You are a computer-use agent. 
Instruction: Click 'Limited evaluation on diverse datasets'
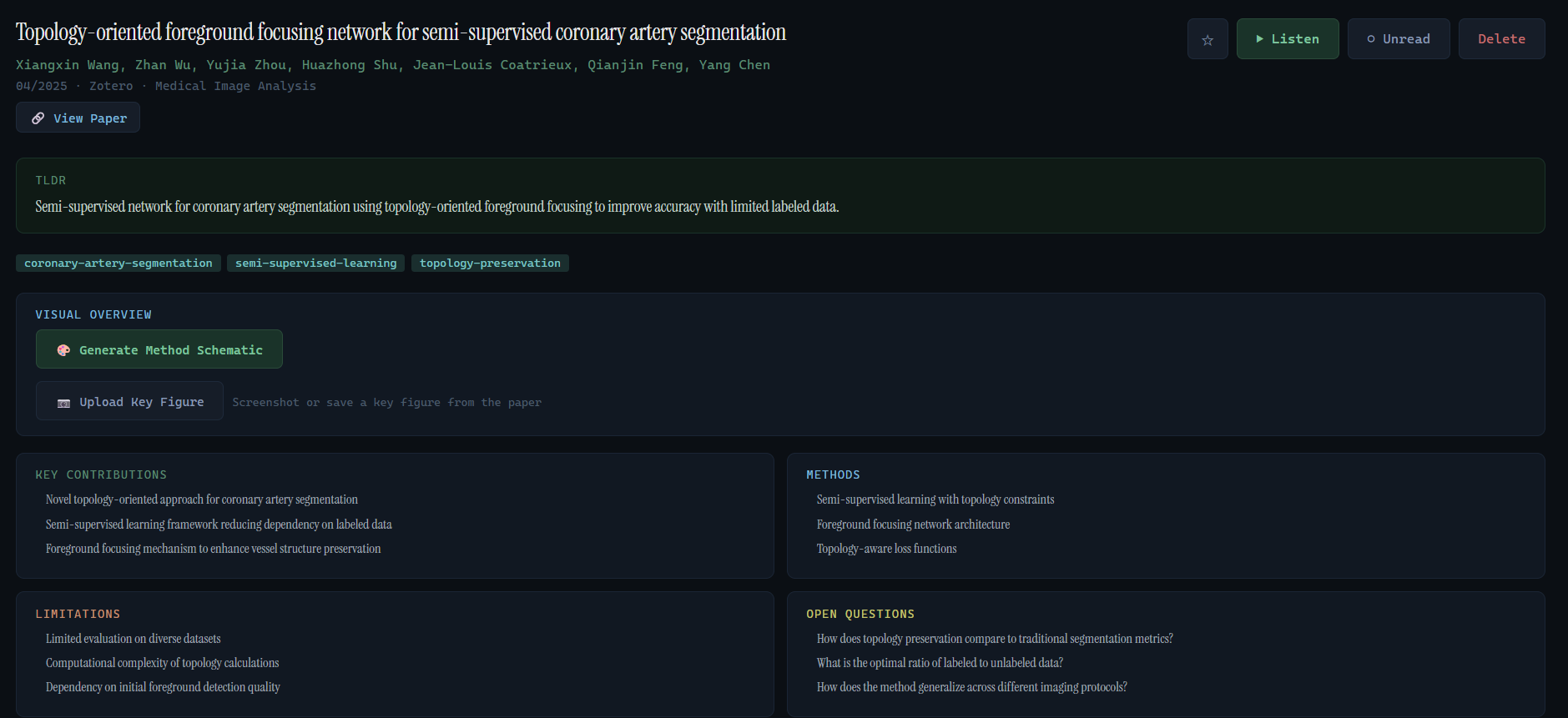(x=134, y=639)
